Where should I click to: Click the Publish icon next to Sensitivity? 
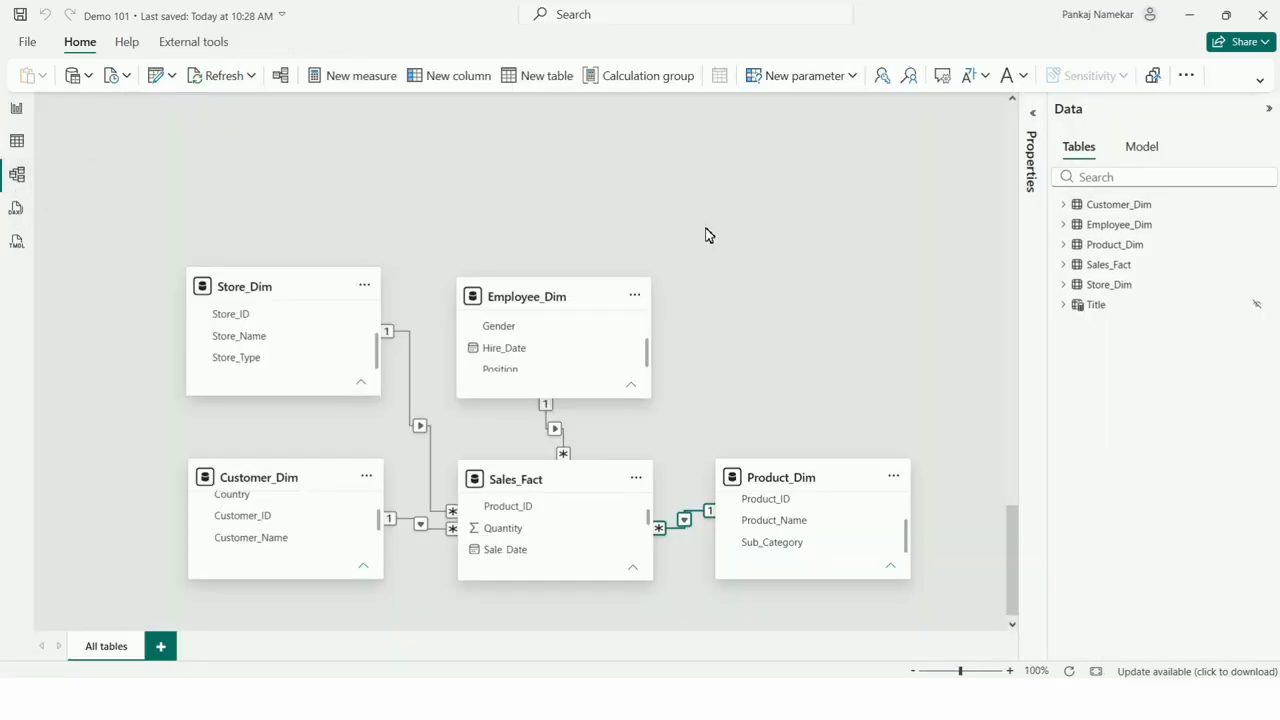pyautogui.click(x=1153, y=76)
